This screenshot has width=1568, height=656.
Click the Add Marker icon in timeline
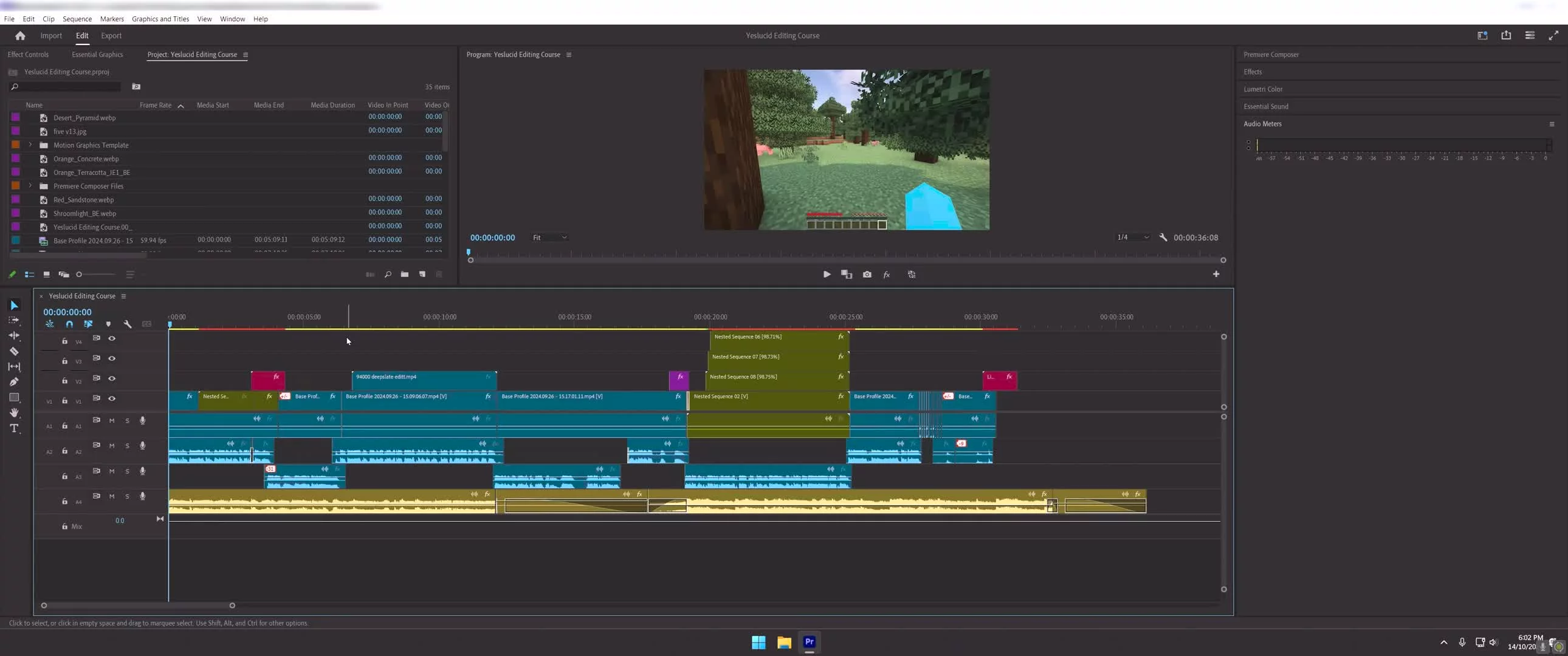coord(108,324)
